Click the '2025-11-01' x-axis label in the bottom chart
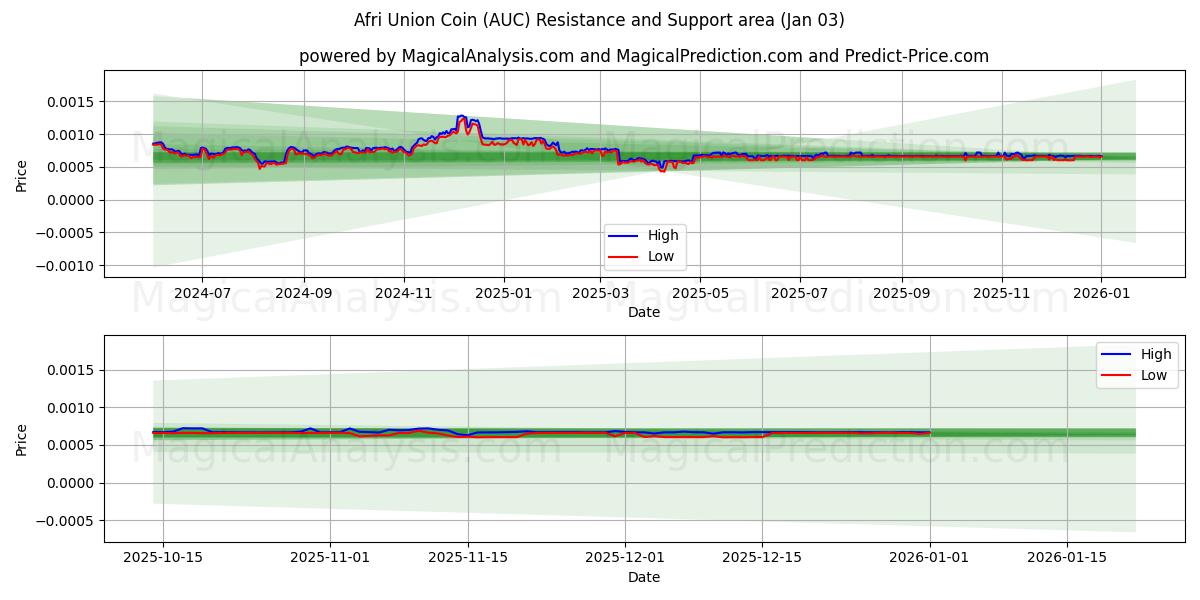 coord(330,558)
